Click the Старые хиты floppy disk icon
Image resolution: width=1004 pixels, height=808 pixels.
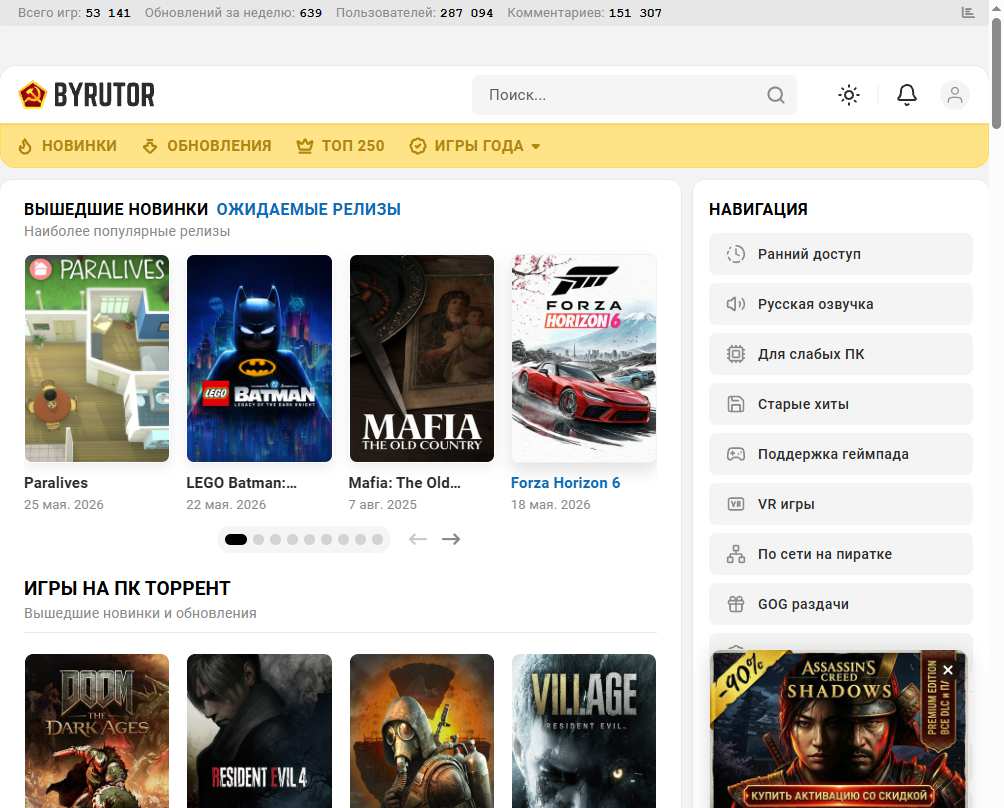(736, 404)
